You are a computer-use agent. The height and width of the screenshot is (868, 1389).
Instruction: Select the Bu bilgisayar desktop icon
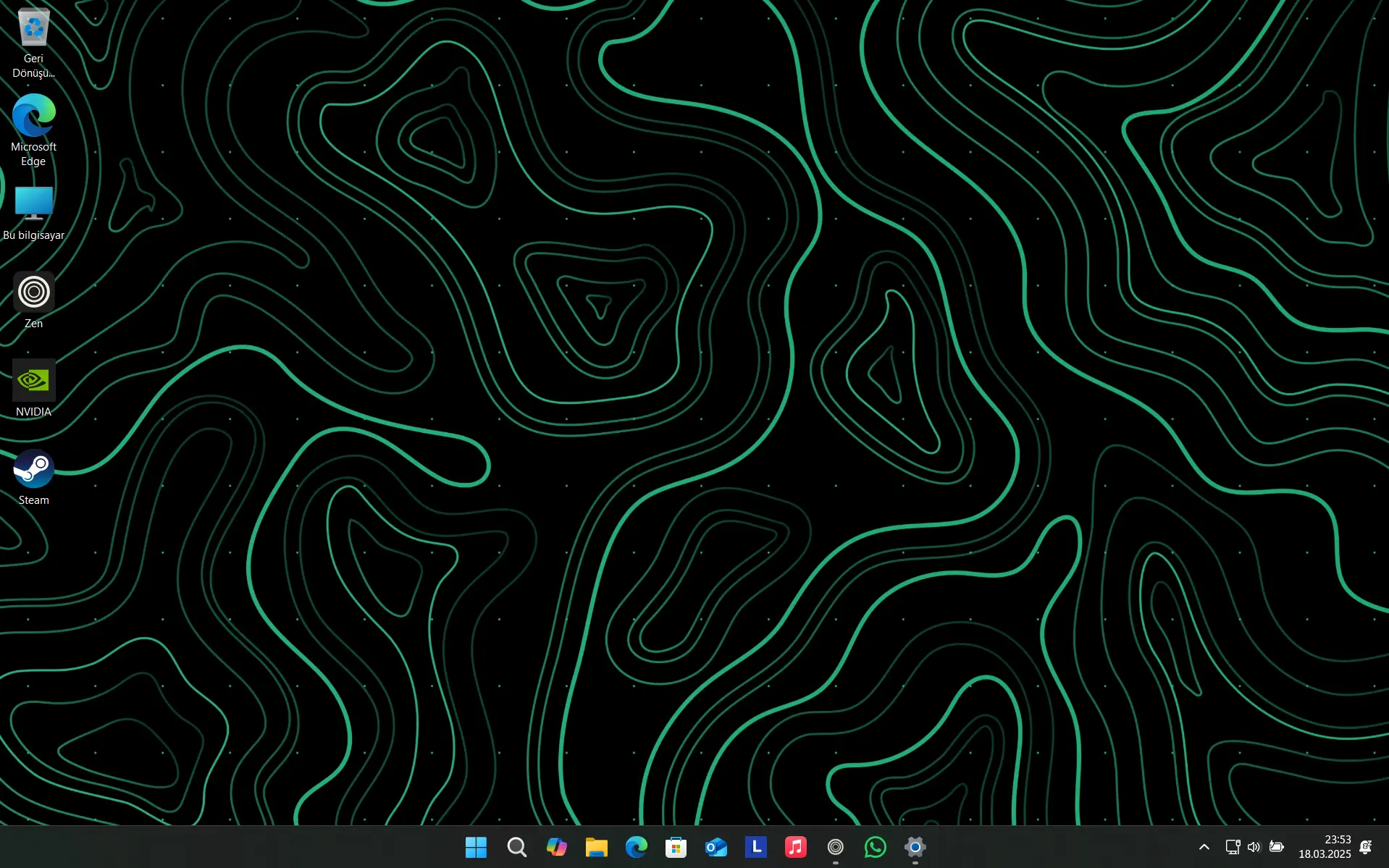point(33,213)
